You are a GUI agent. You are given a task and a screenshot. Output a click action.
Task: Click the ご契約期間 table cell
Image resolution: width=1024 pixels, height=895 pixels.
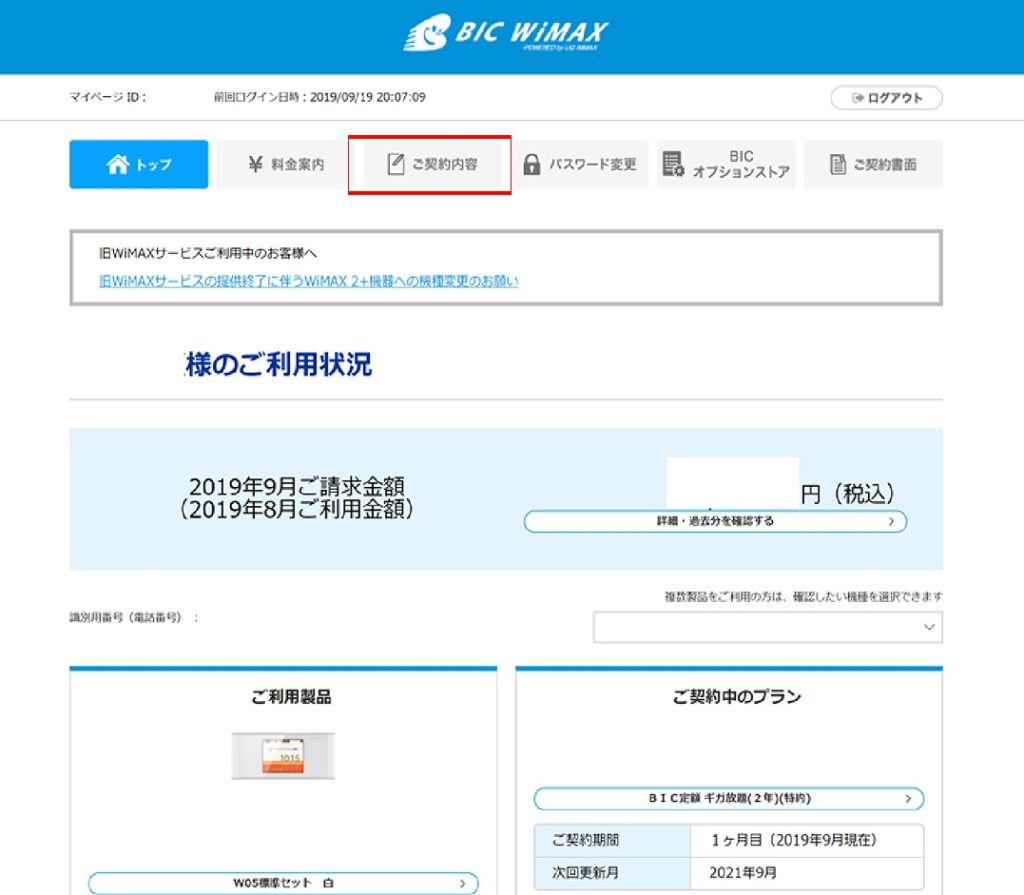click(612, 840)
